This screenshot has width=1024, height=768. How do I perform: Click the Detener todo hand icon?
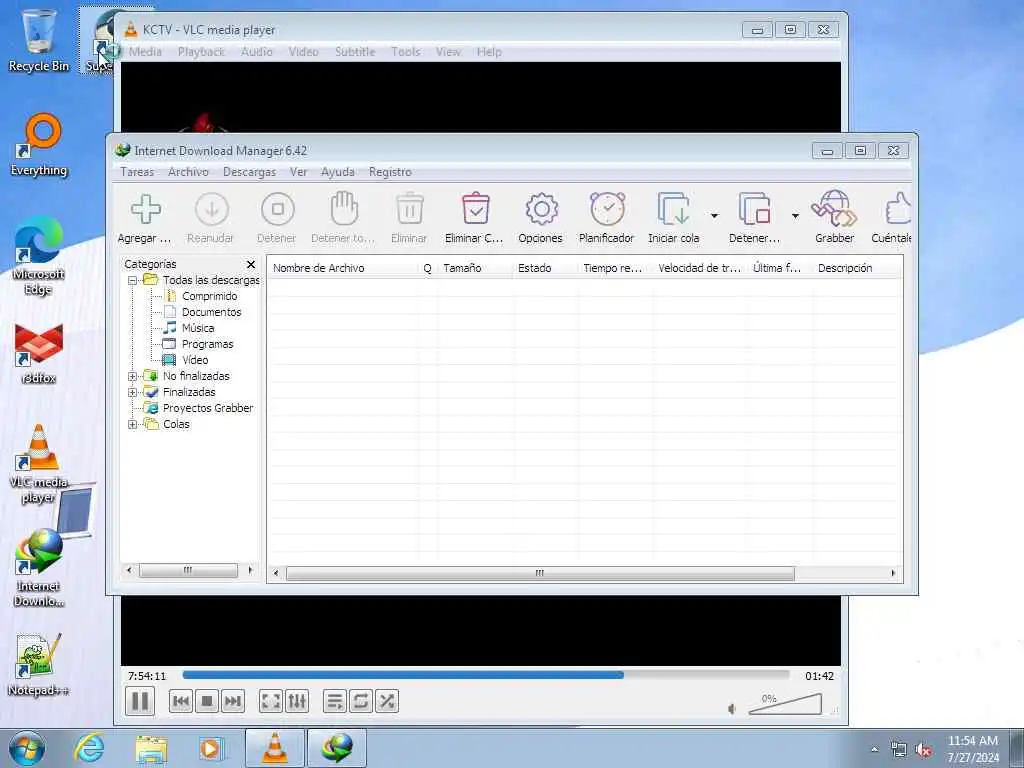tap(344, 209)
